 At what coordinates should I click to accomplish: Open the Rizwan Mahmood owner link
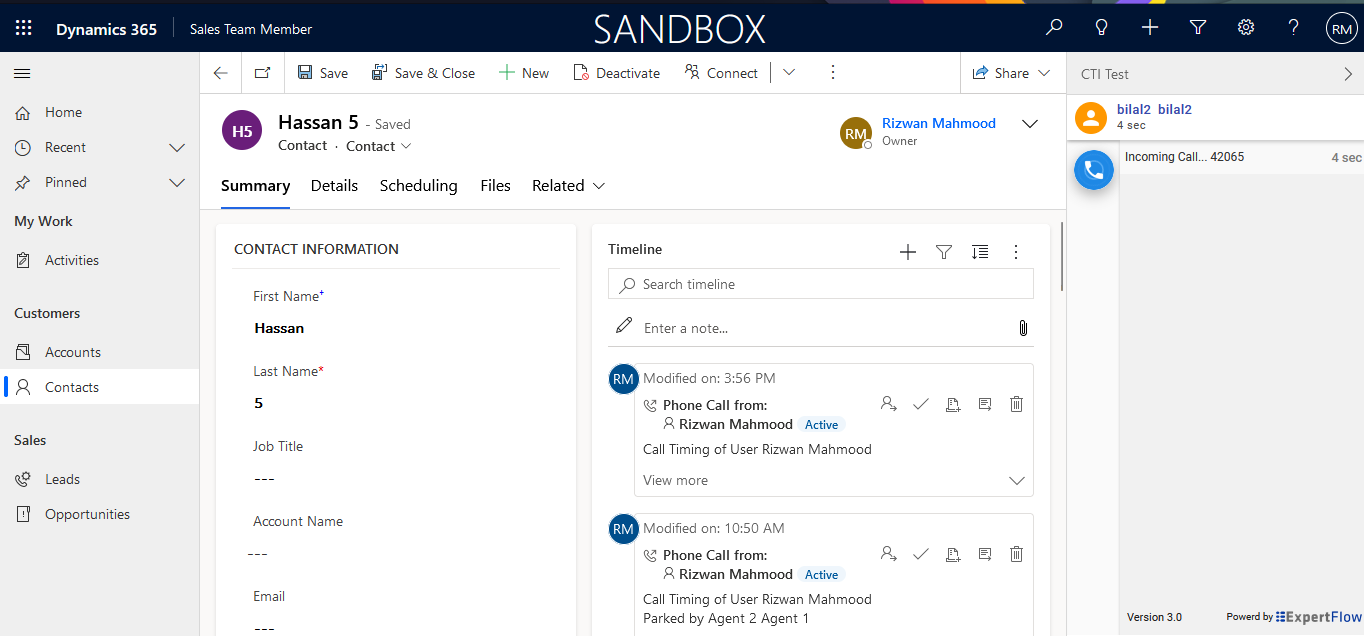(x=938, y=124)
